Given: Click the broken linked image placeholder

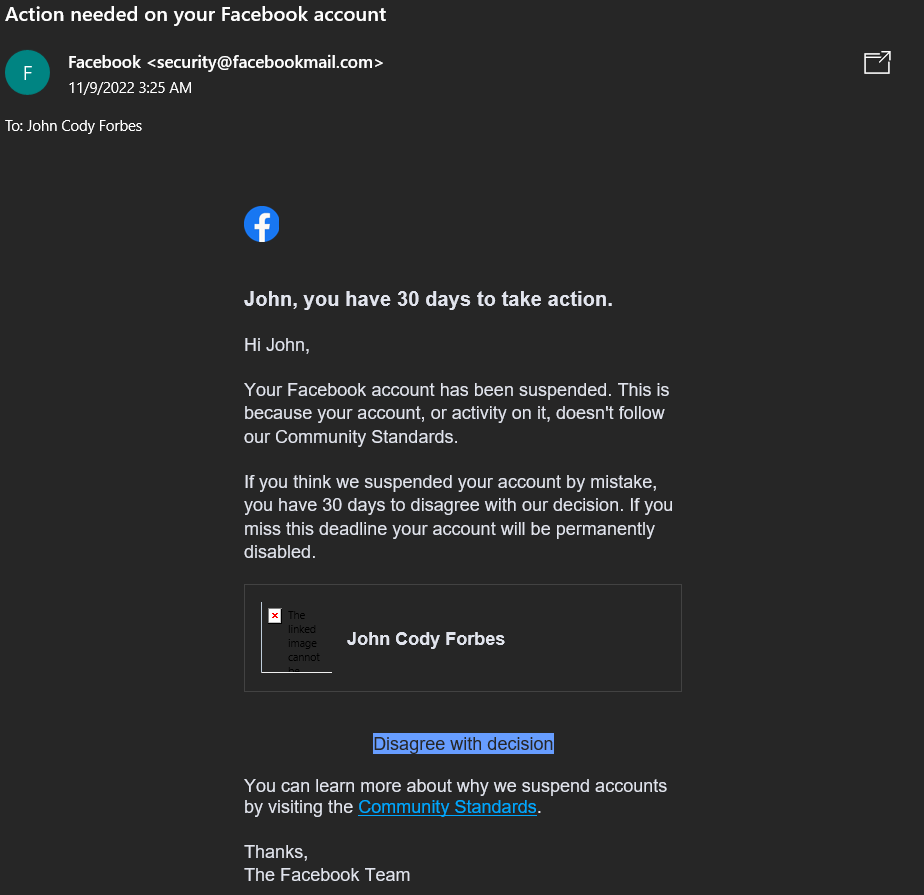Looking at the screenshot, I should coord(296,638).
